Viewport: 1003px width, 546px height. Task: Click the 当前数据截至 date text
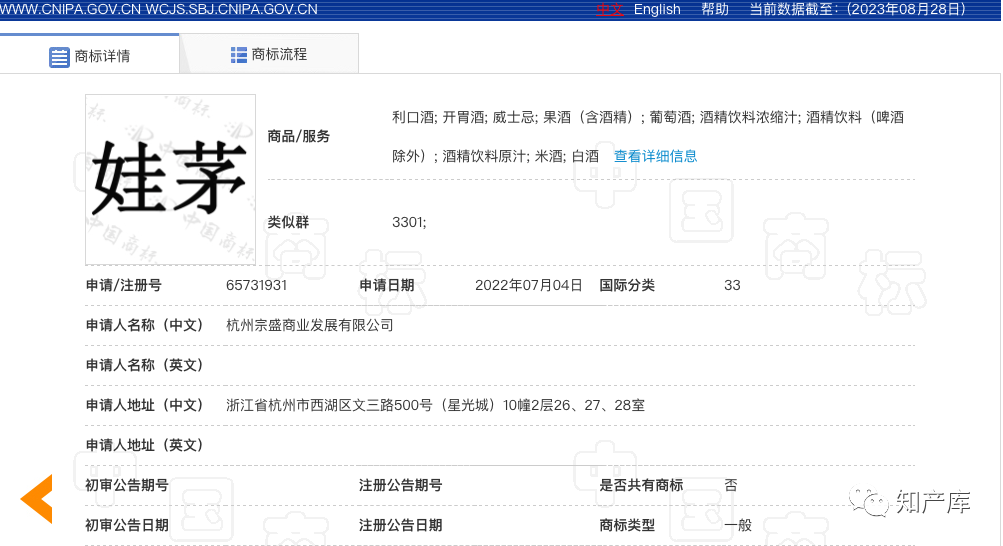(x=859, y=9)
